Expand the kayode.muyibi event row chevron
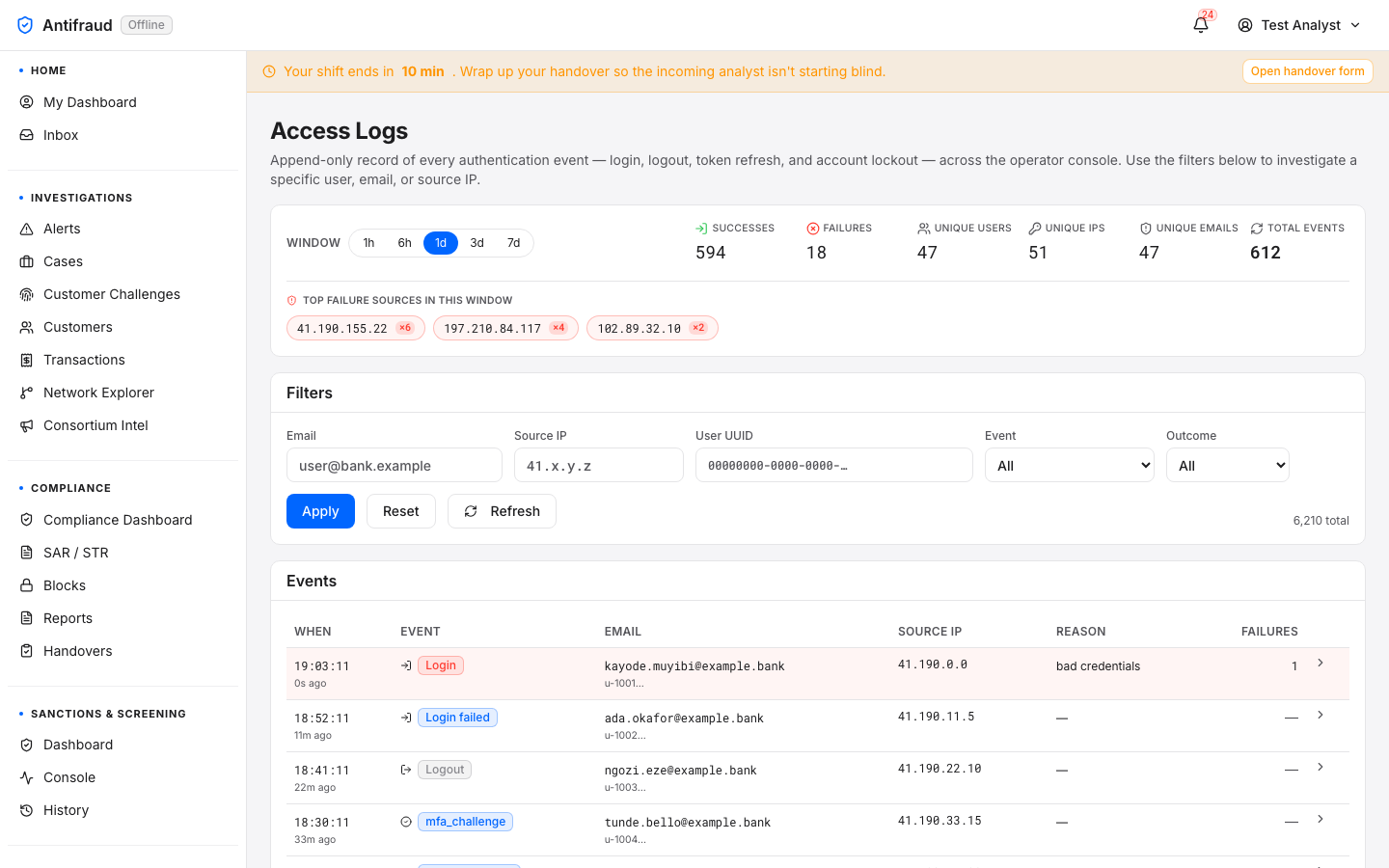This screenshot has height=868, width=1389. (x=1321, y=663)
